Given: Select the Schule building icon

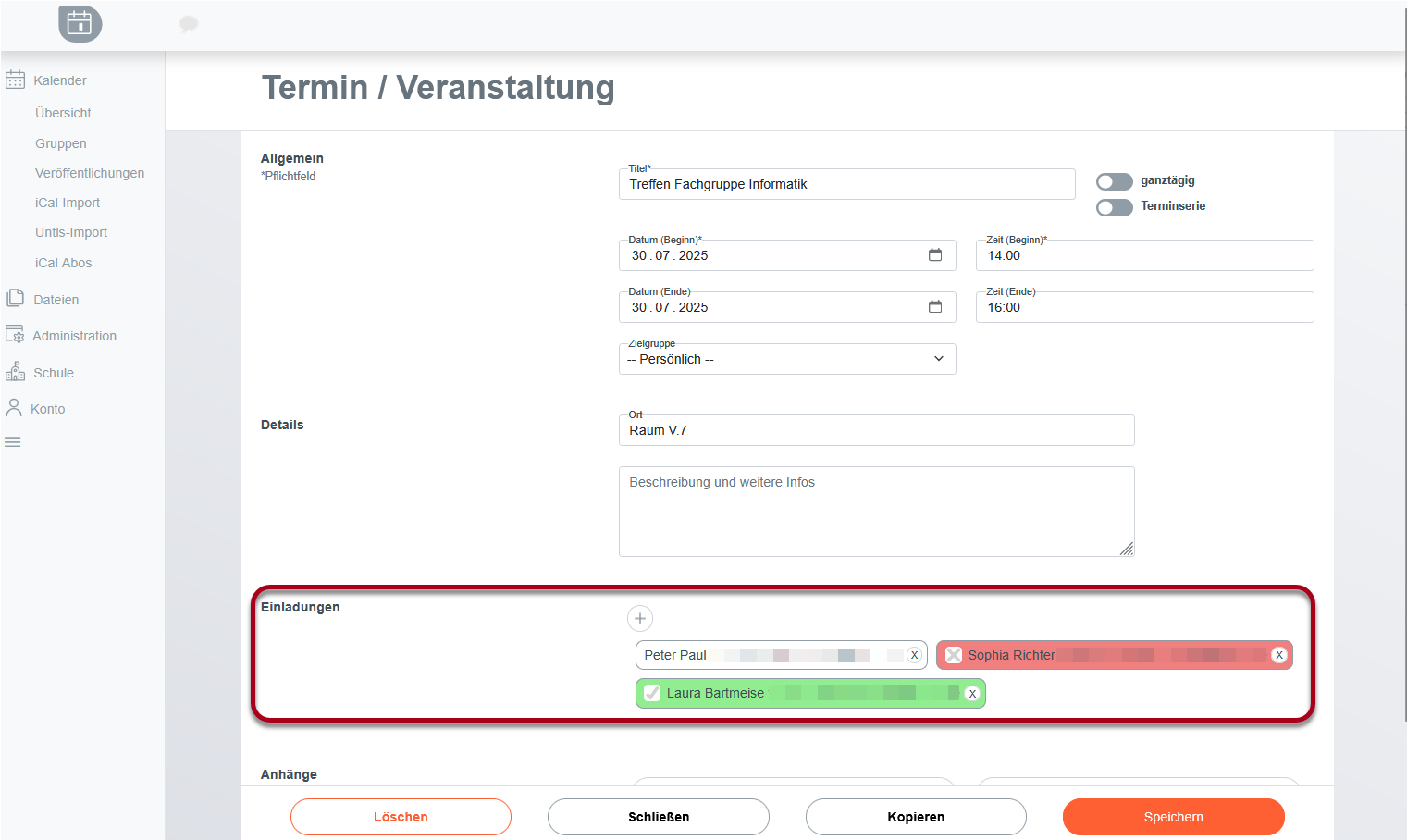Looking at the screenshot, I should click(x=15, y=371).
